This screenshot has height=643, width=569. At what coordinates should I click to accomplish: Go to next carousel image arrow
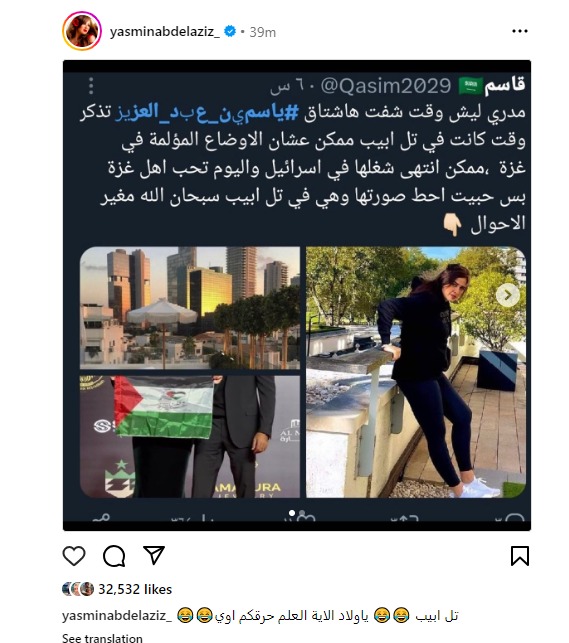pos(508,295)
